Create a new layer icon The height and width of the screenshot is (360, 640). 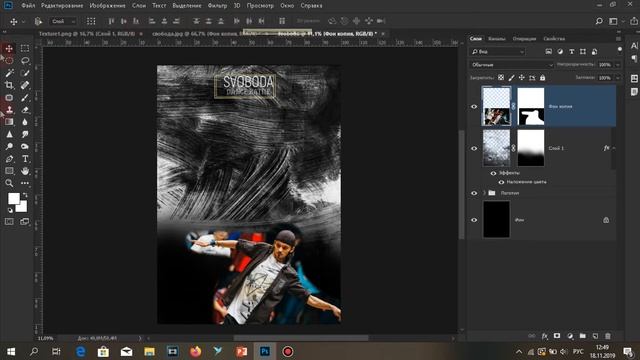click(x=595, y=336)
